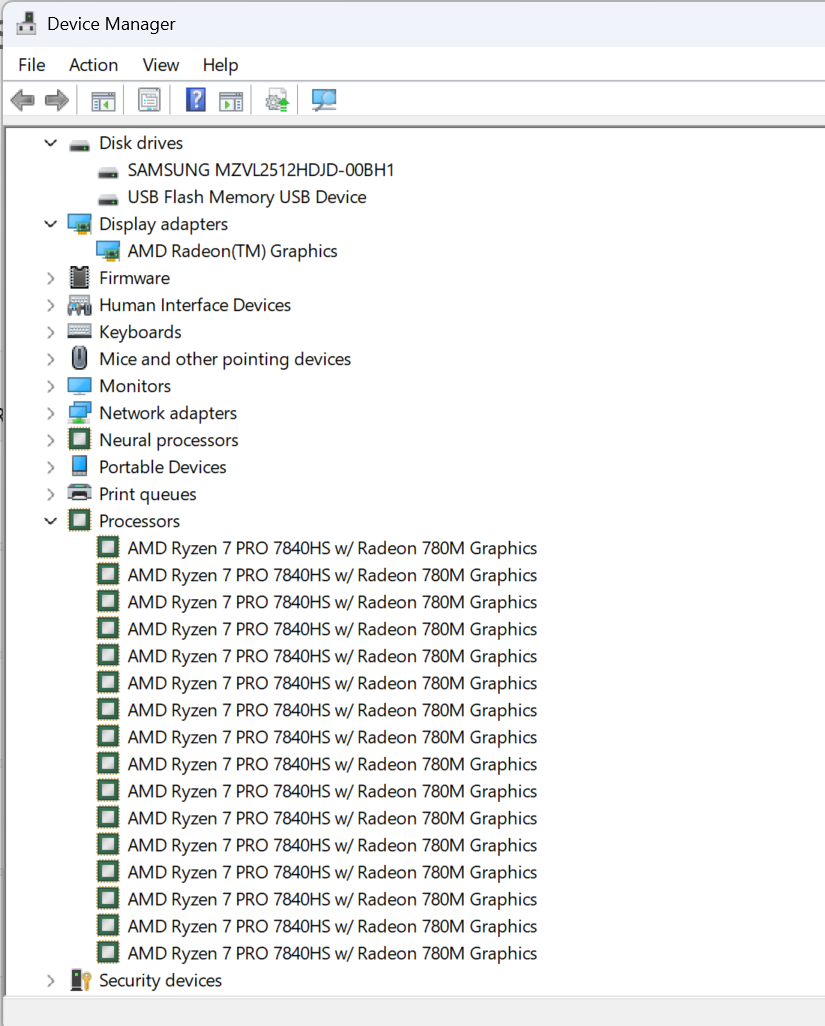
Task: Select the first AMD Ryzen 7 processor entry
Action: (x=332, y=548)
